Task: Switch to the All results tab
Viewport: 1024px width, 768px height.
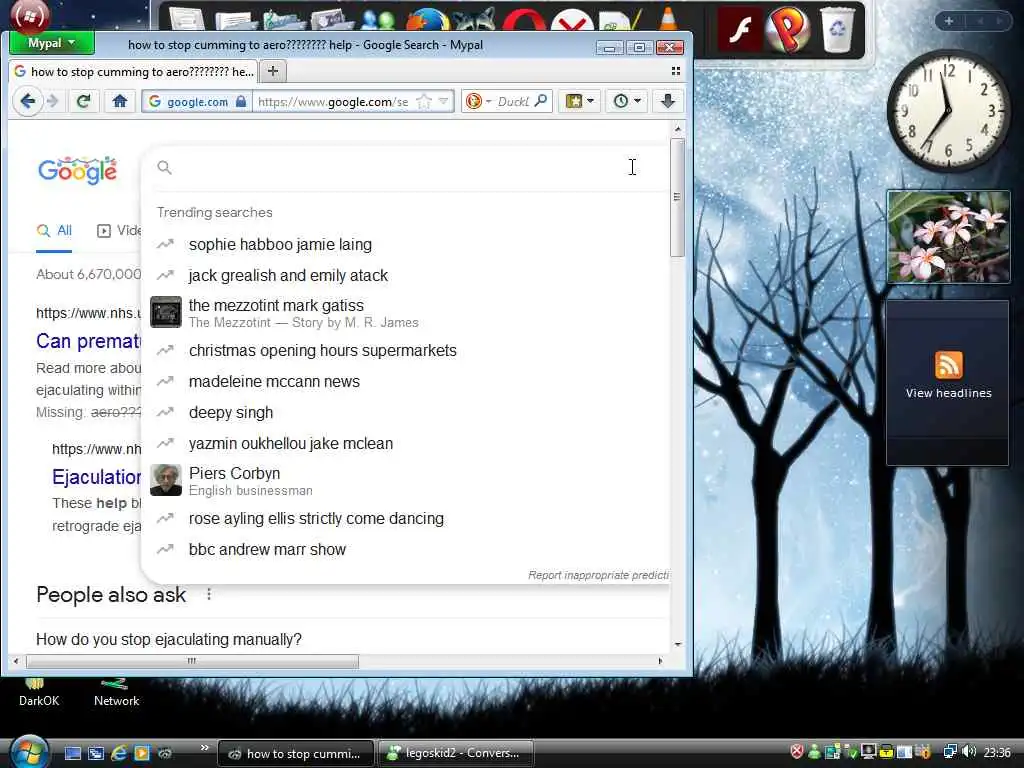Action: coord(55,231)
